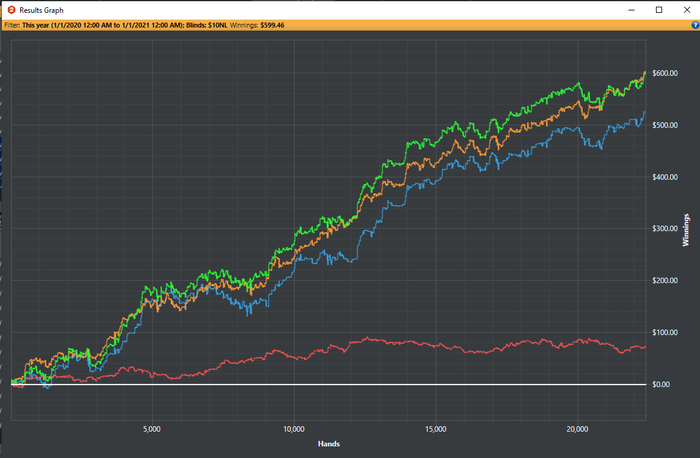700x458 pixels.
Task: Click the $600.00 axis label
Action: click(665, 73)
